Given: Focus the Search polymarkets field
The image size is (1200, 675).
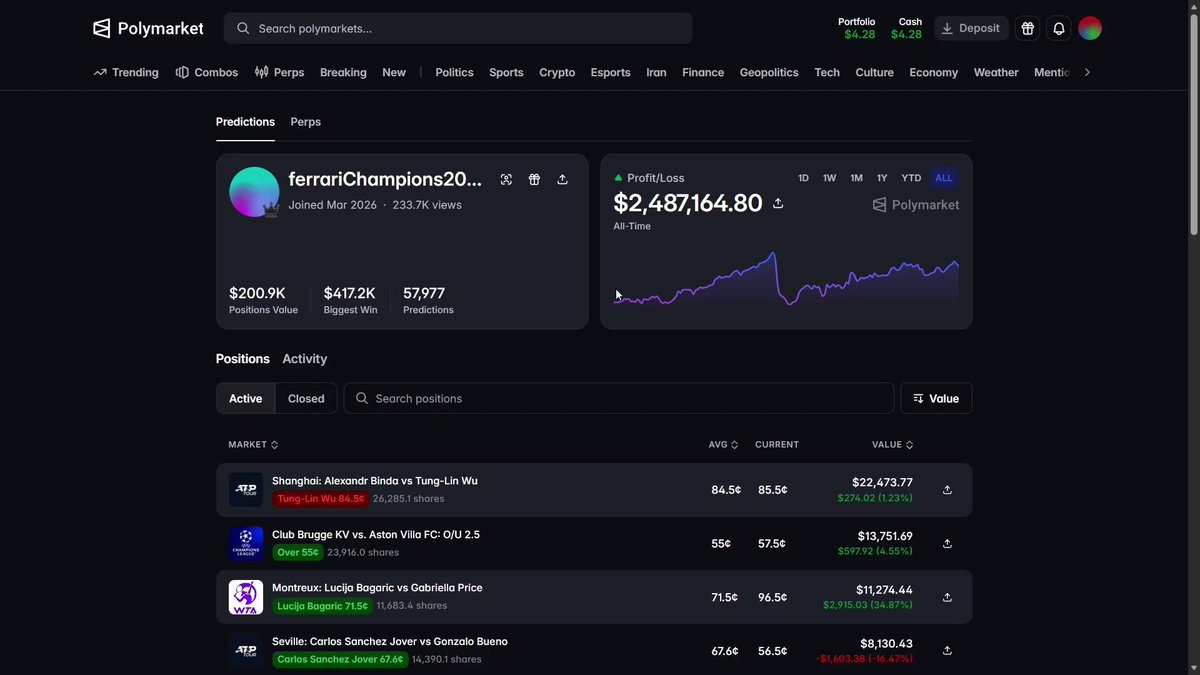Looking at the screenshot, I should point(458,28).
